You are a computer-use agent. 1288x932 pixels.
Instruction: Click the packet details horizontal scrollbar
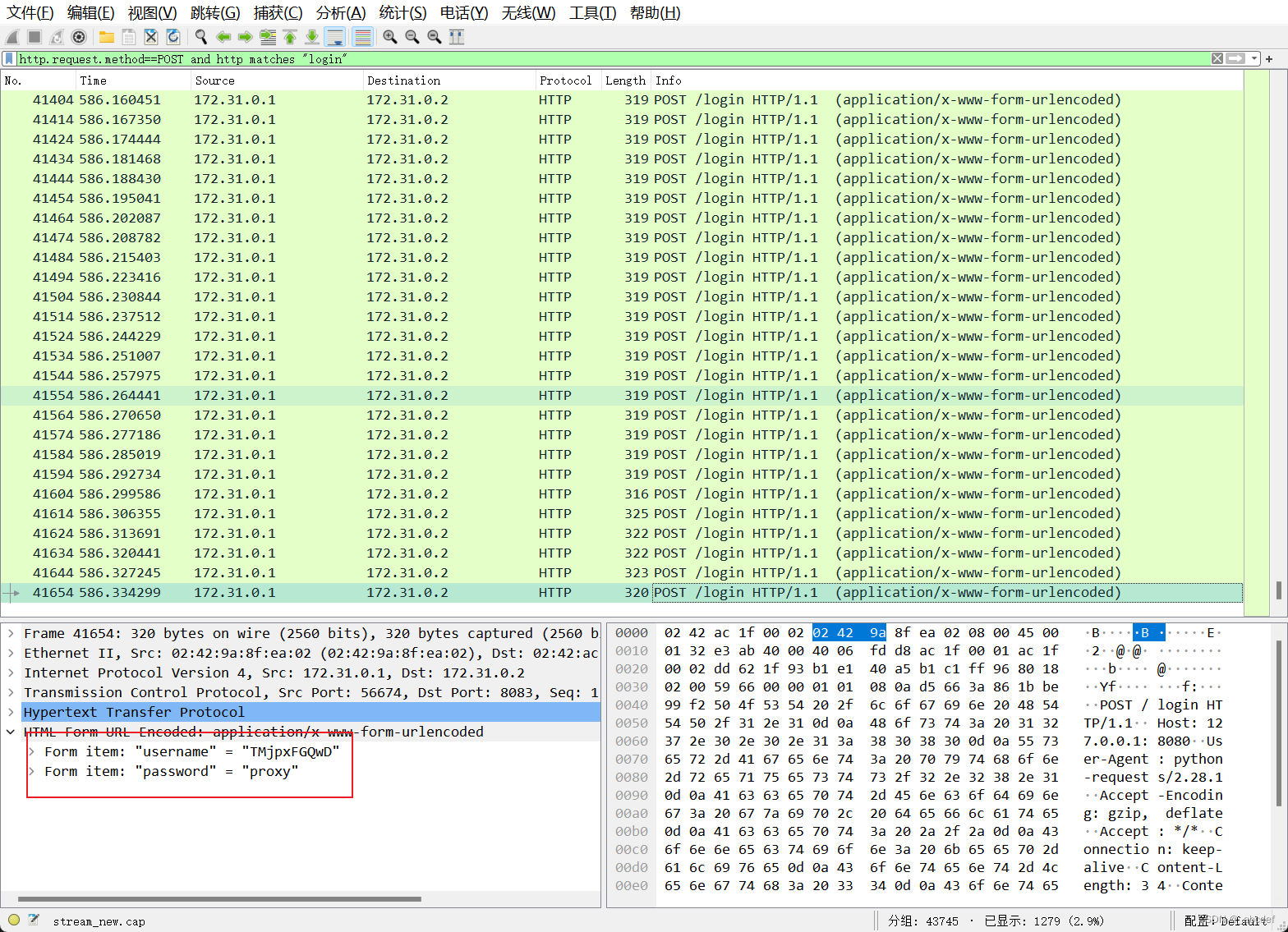point(219,898)
